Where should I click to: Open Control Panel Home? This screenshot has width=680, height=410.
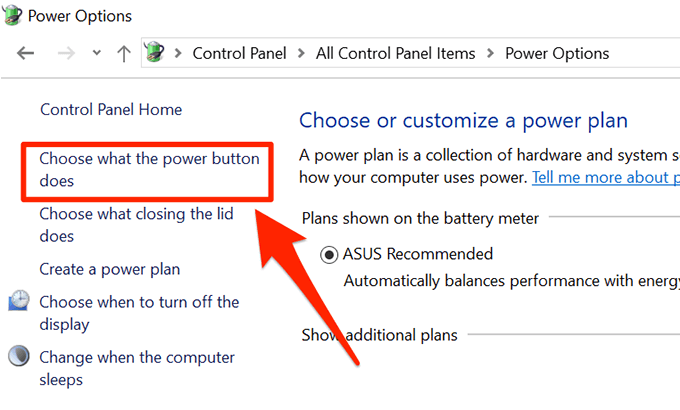click(x=110, y=109)
